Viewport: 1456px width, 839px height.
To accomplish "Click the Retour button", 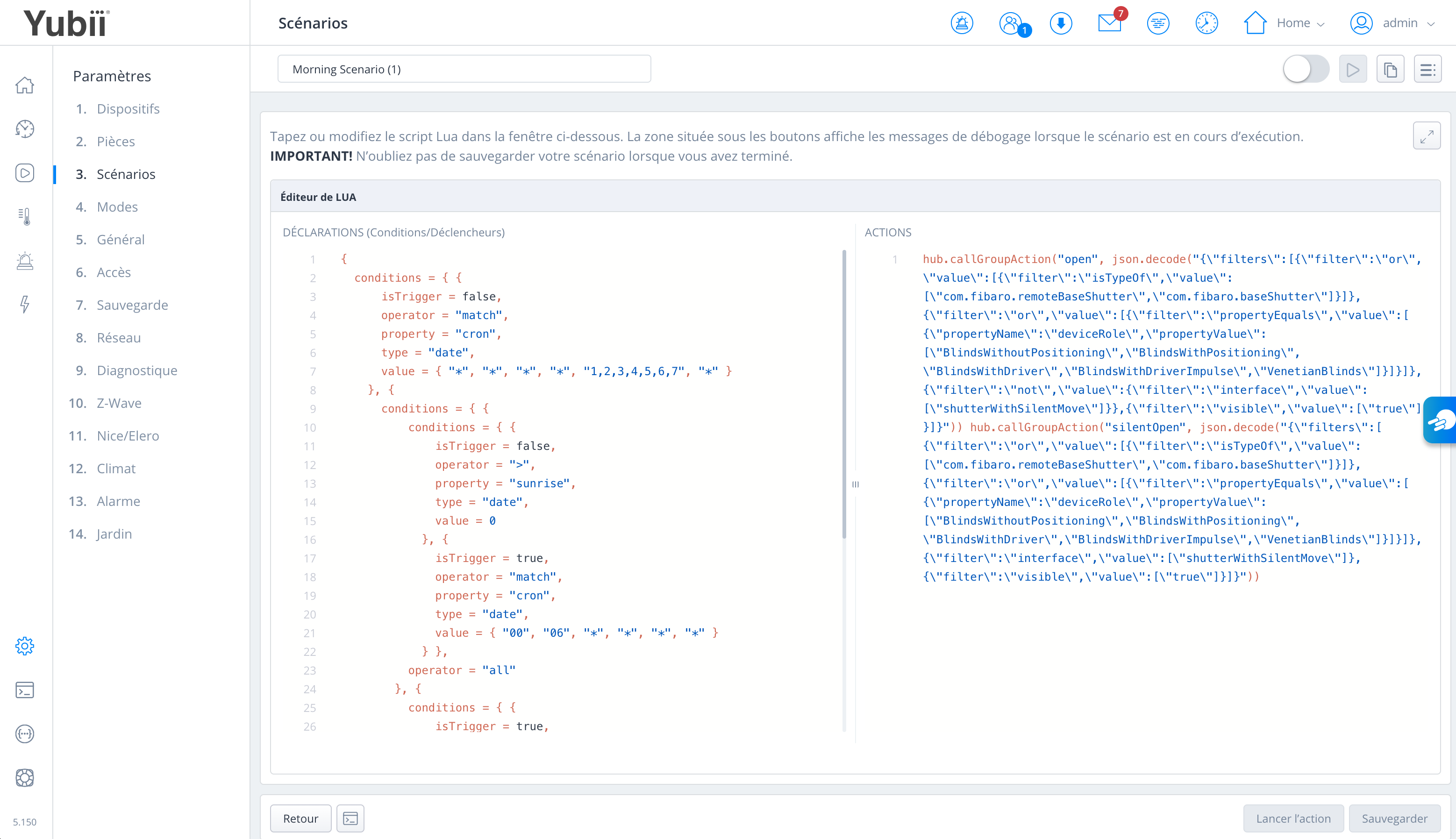I will [300, 818].
